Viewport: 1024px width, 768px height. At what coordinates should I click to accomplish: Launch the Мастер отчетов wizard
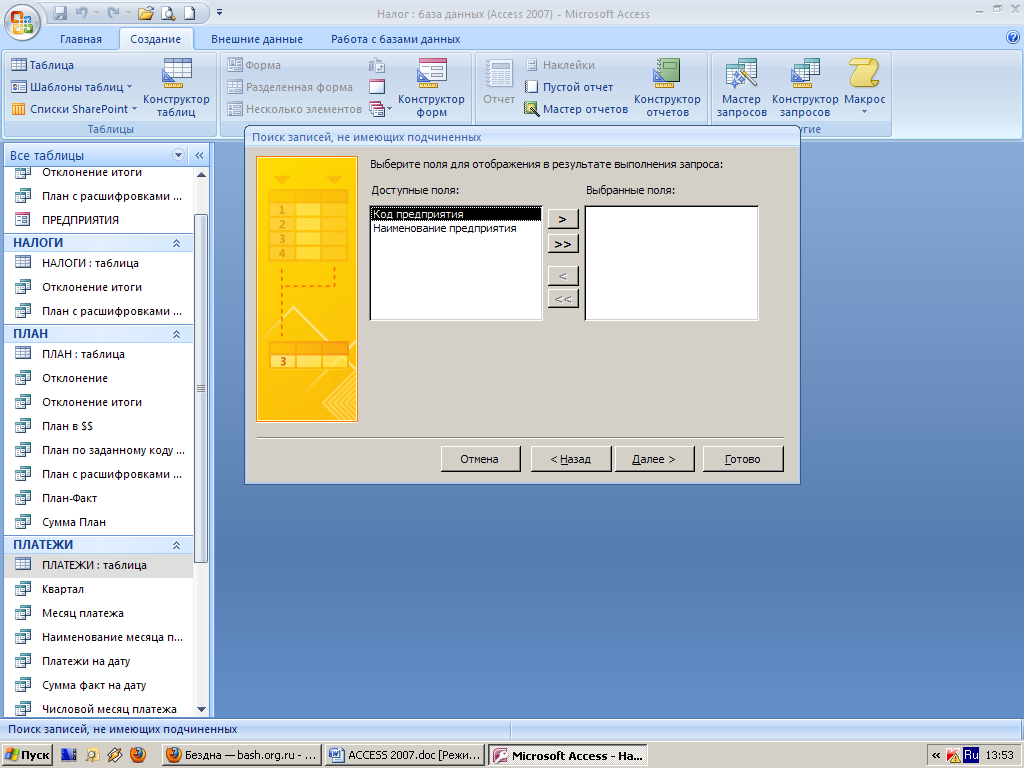[577, 109]
